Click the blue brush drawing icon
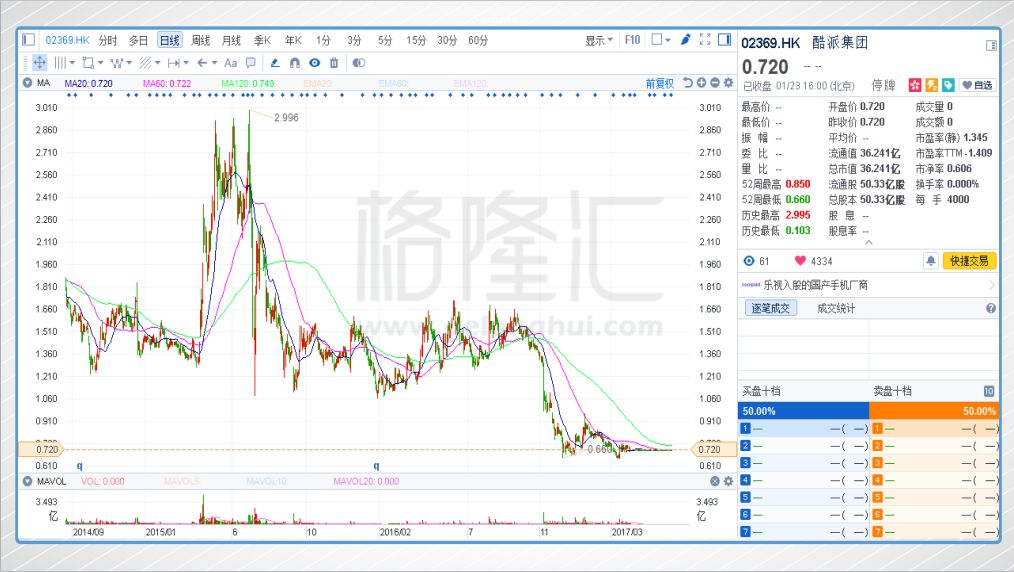The width and height of the screenshot is (1014, 572). [685, 39]
